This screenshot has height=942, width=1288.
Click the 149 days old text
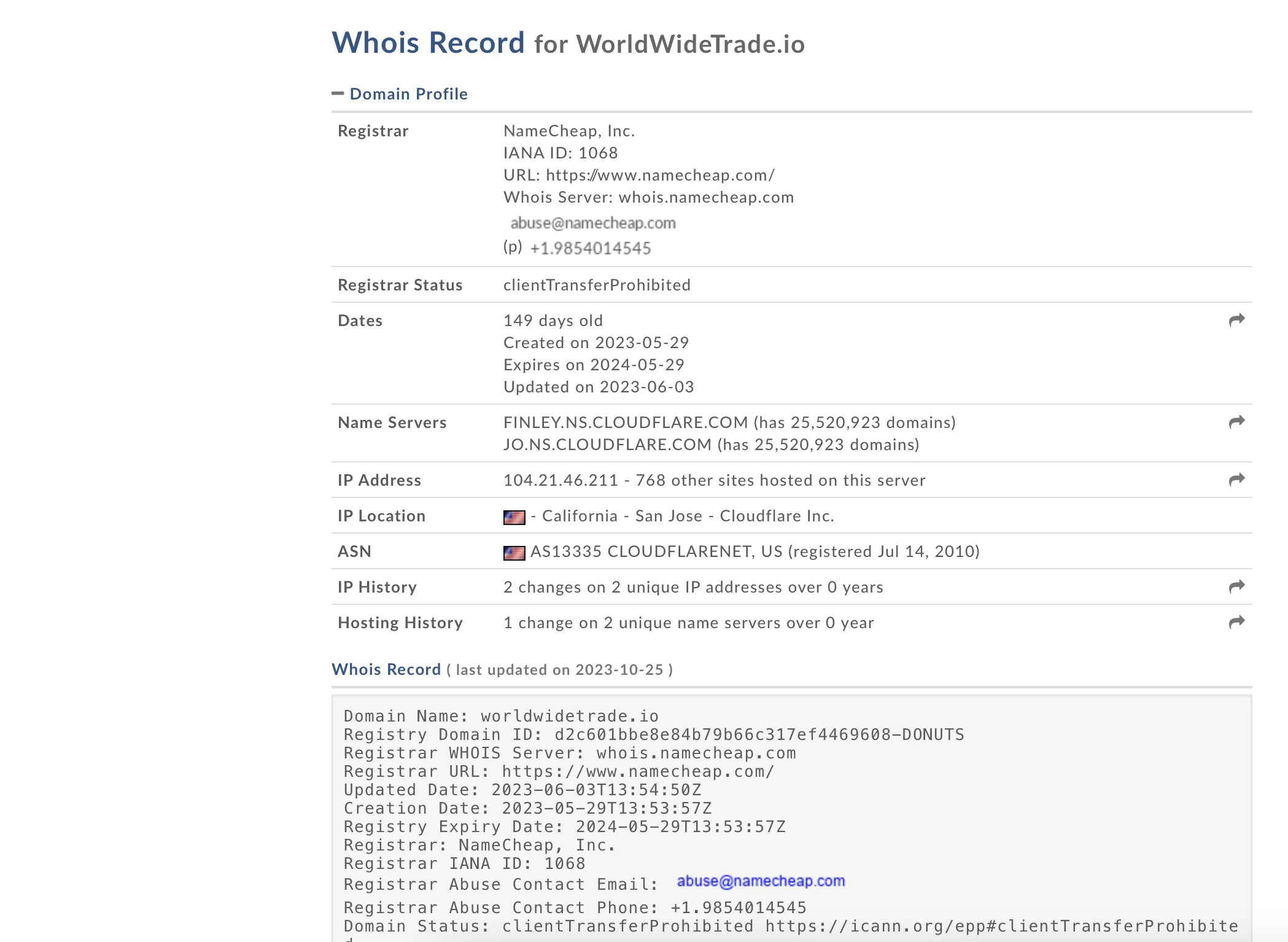553,321
